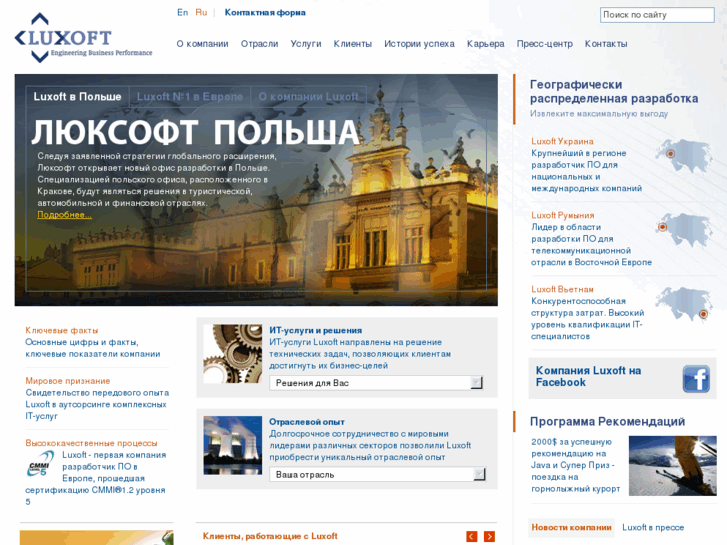Click next arrow in clients carousel

click(489, 536)
